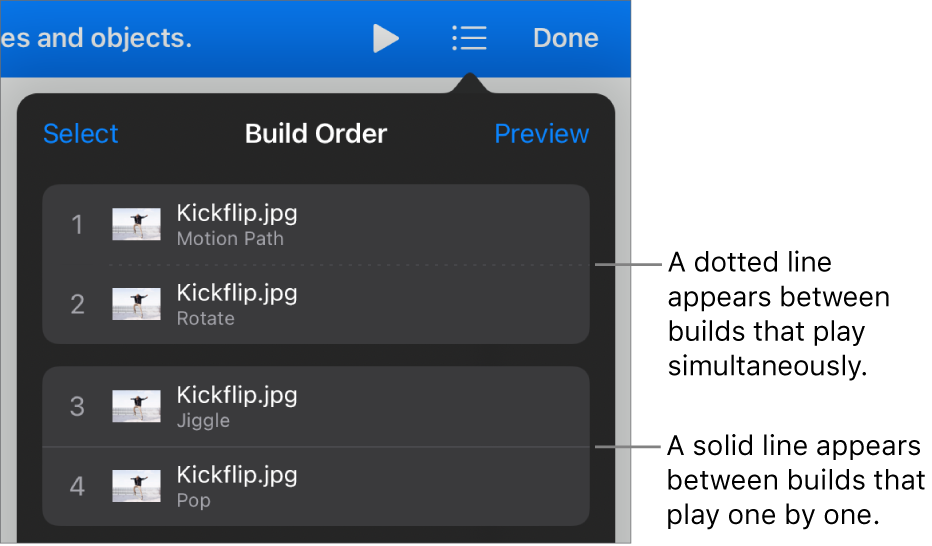
Task: Tap Select in Build Order panel
Action: [81, 134]
